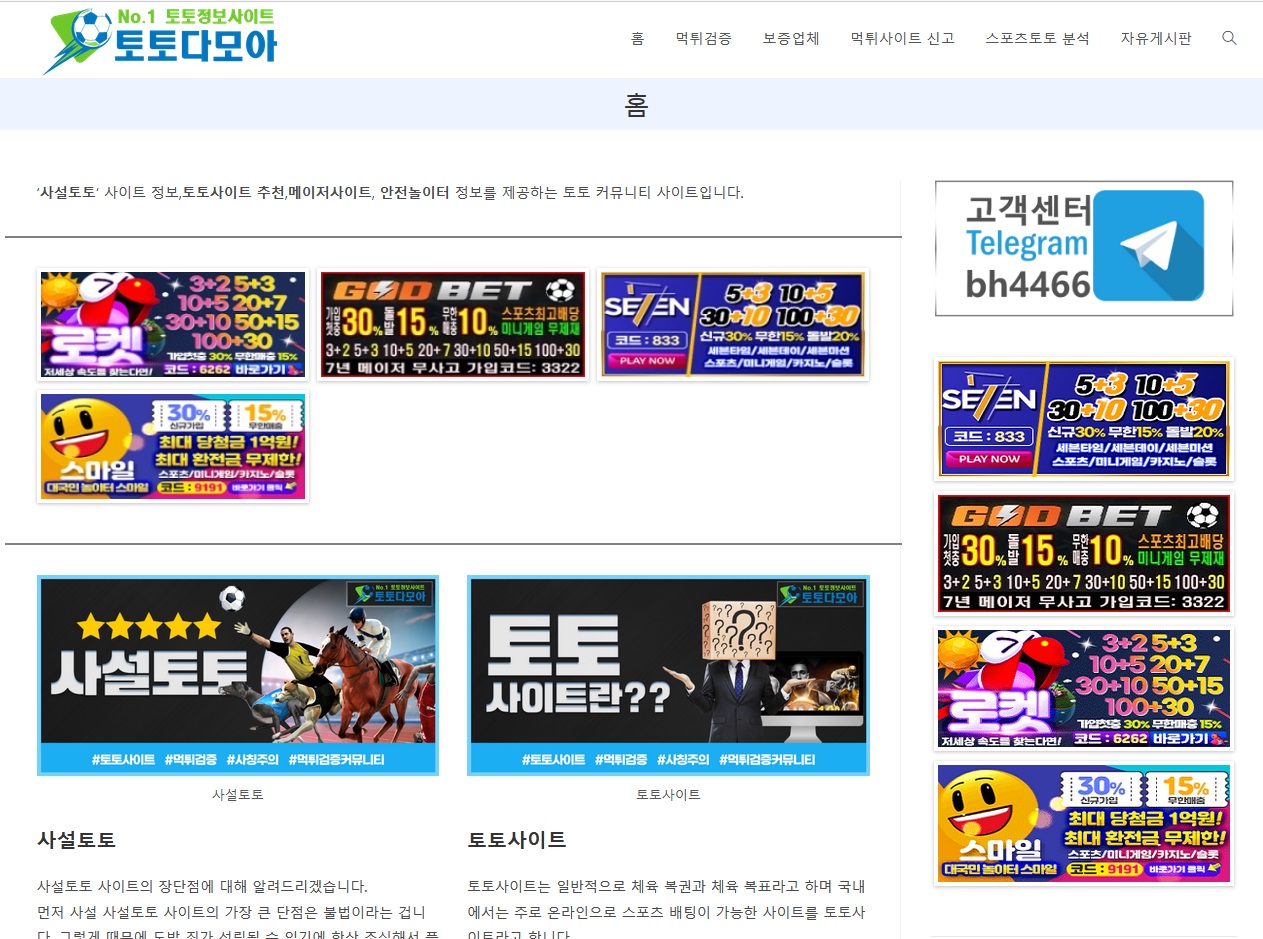Go to the 먹튀검증 menu

click(x=703, y=39)
